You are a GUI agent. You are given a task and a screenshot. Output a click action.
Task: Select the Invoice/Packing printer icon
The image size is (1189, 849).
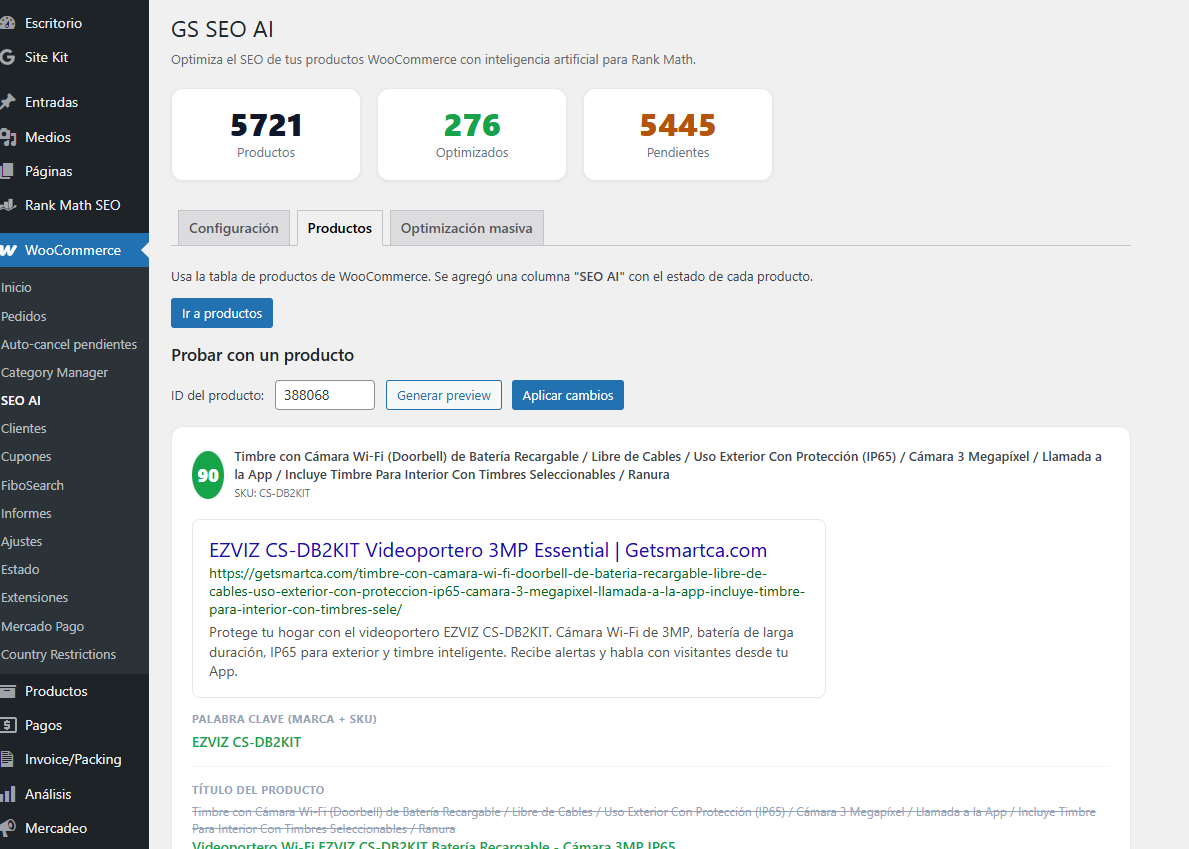point(11,759)
